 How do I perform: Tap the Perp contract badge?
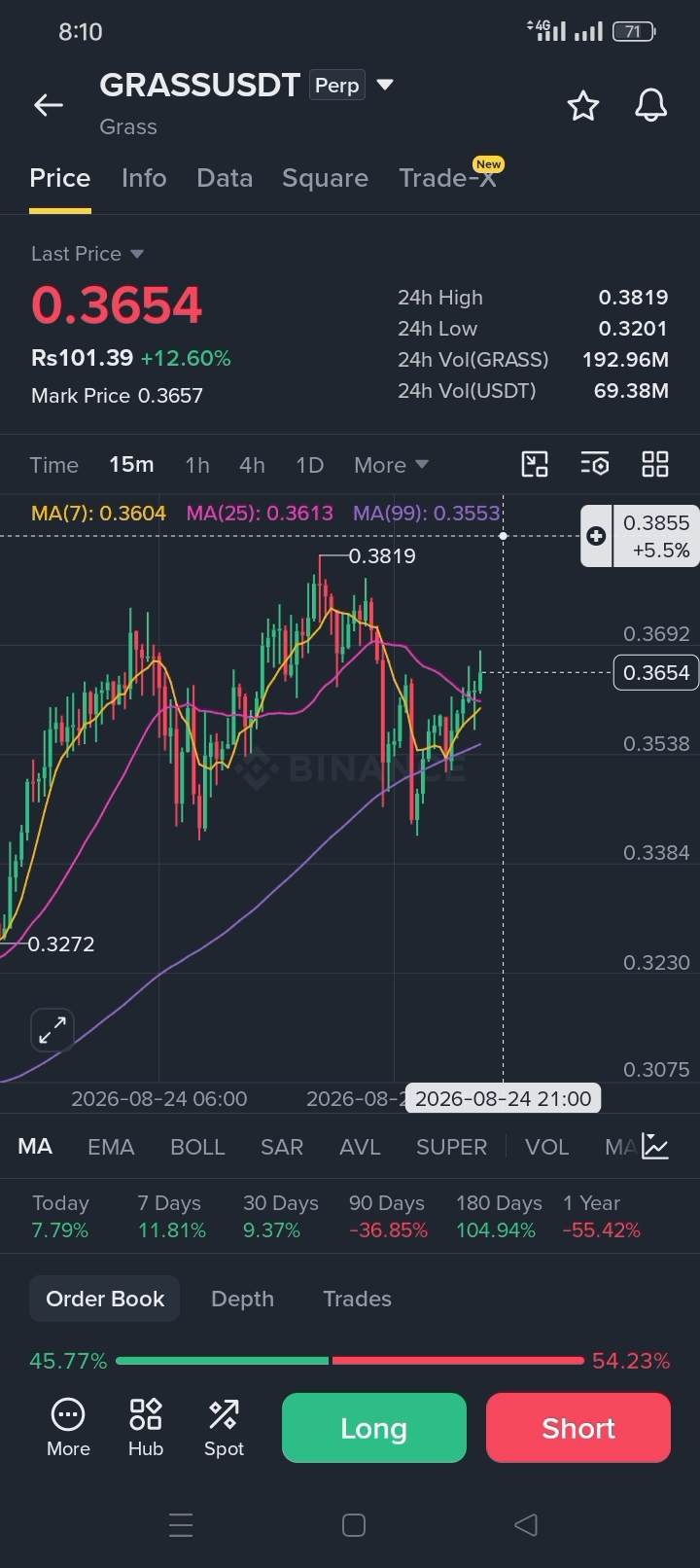(x=337, y=86)
